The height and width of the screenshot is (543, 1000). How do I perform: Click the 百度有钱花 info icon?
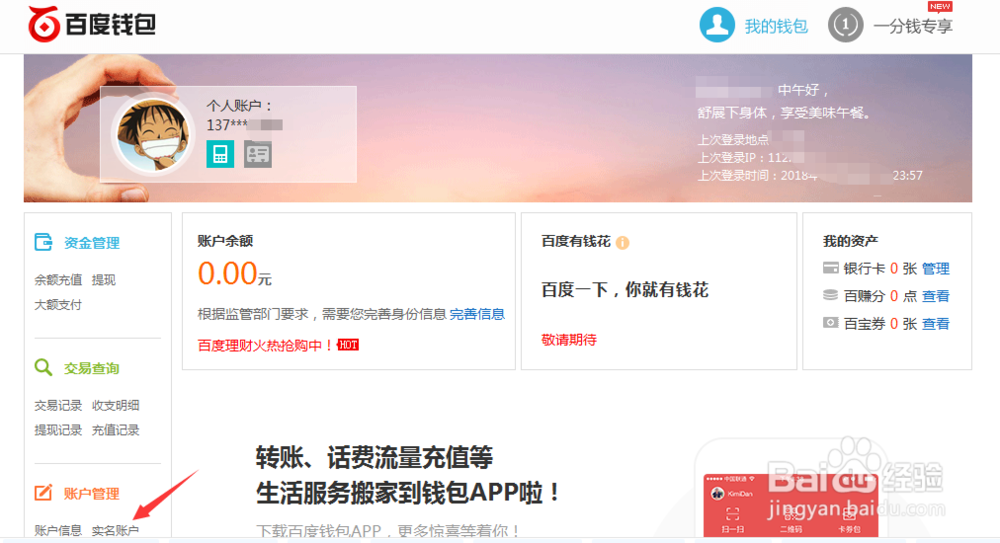point(622,242)
